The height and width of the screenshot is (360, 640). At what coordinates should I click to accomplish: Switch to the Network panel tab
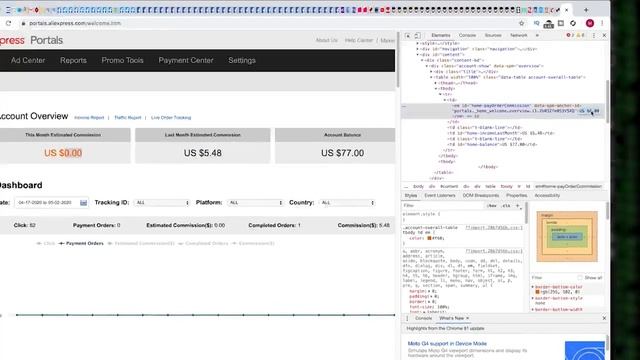point(518,36)
